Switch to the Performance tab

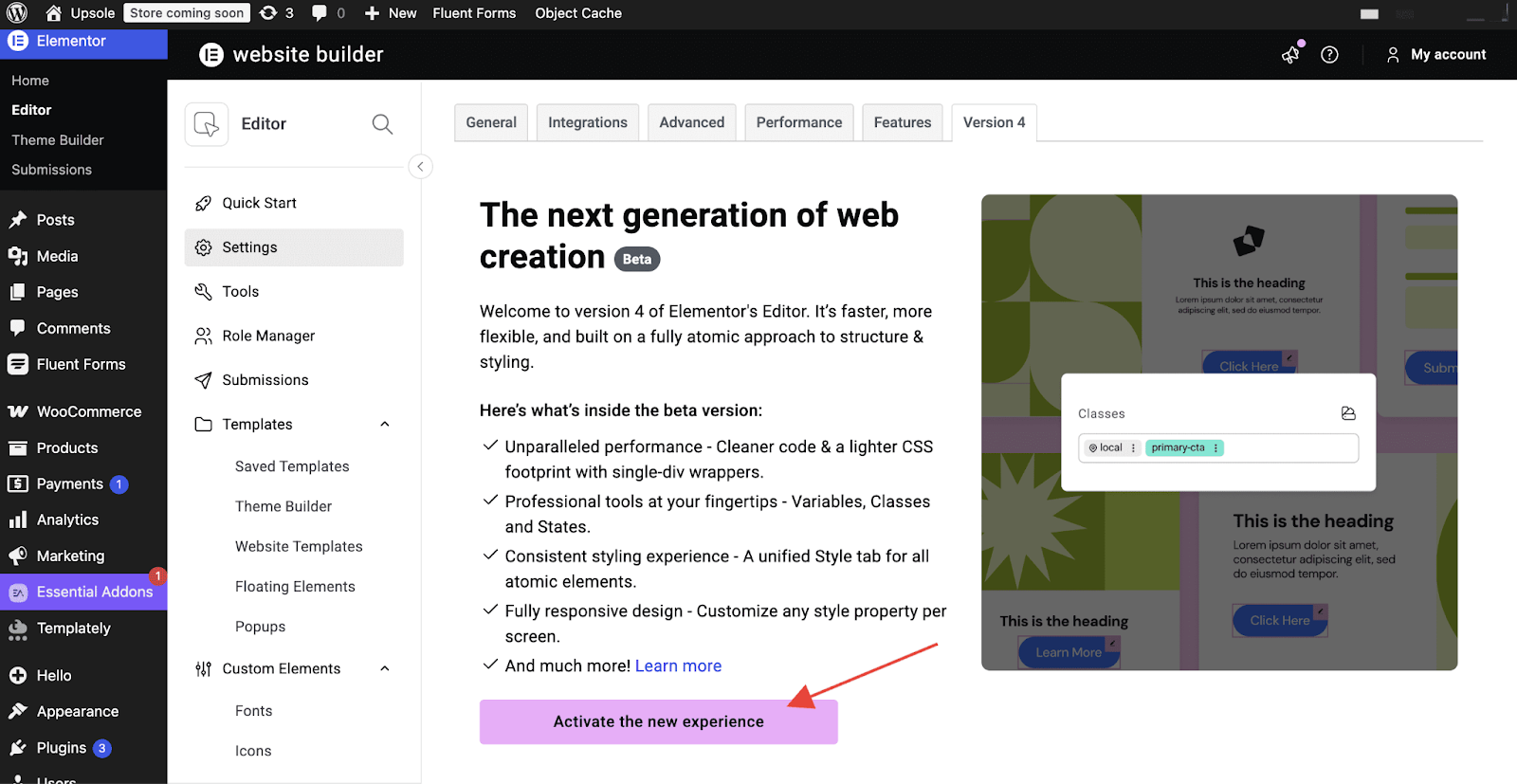[x=799, y=122]
